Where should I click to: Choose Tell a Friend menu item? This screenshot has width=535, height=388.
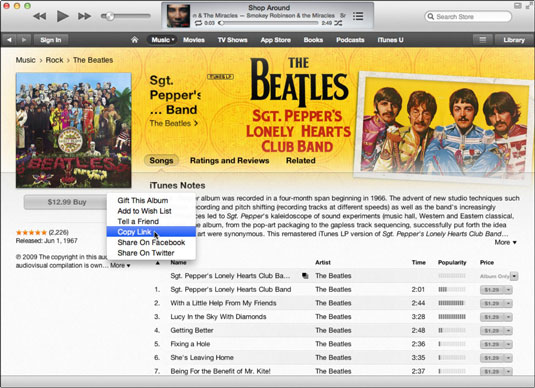click(x=151, y=221)
